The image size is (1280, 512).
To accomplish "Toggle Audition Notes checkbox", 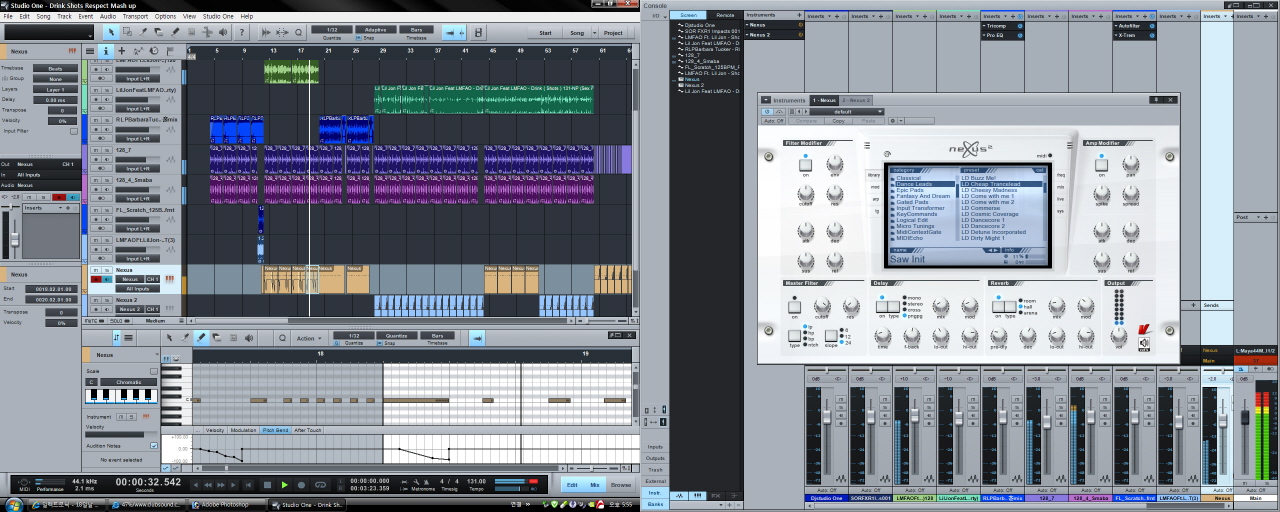I will [154, 445].
